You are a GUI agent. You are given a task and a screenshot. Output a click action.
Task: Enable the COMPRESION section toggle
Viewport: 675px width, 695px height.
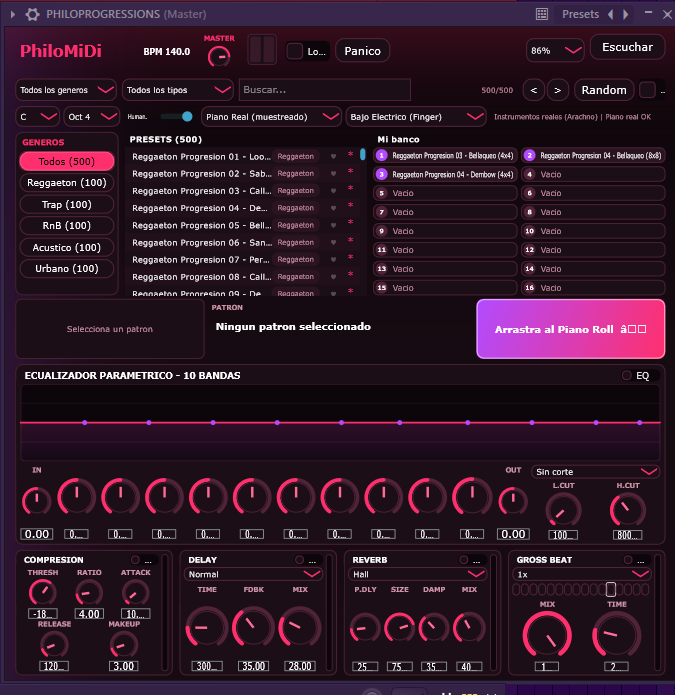pos(135,560)
